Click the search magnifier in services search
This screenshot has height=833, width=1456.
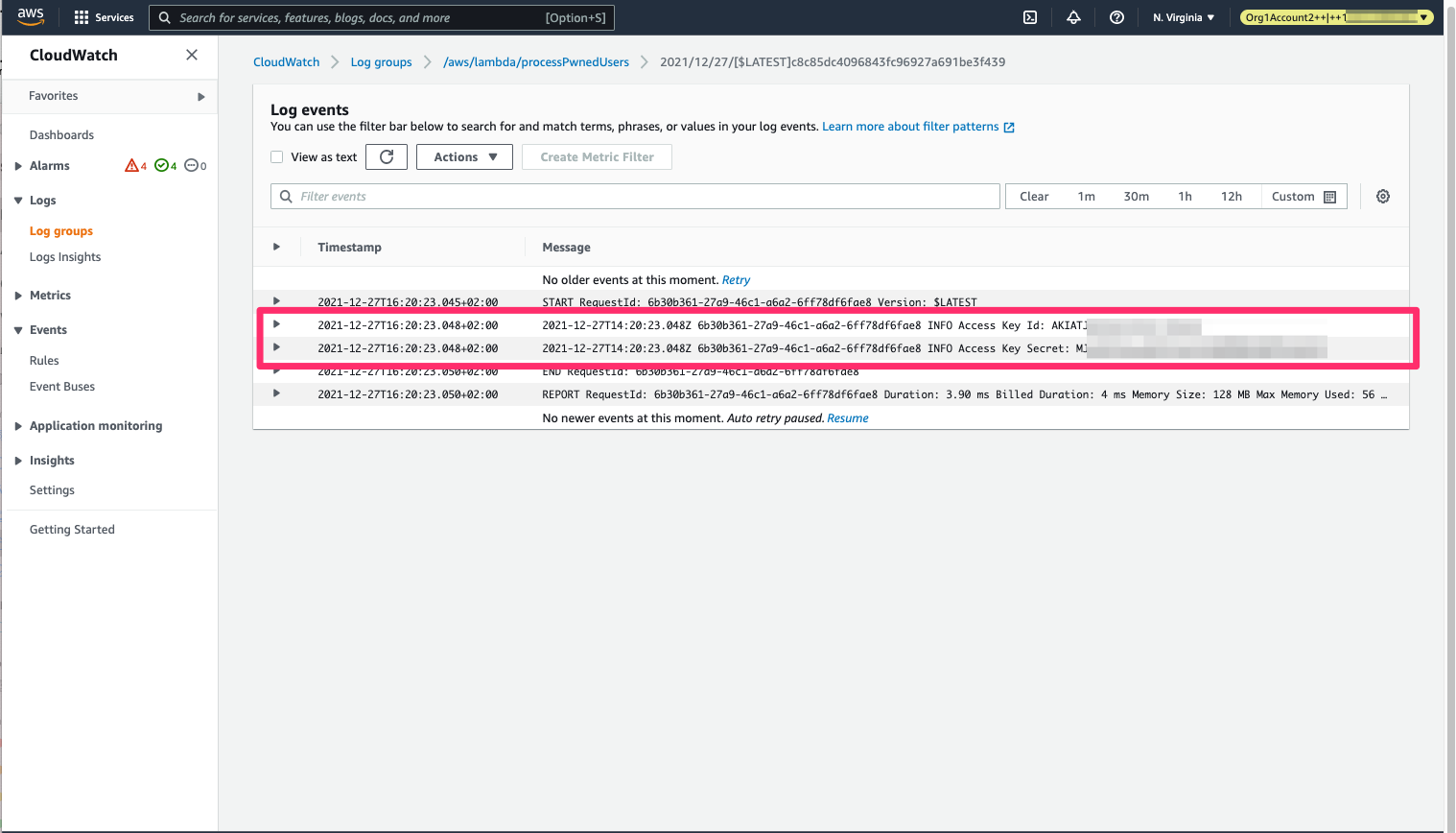(165, 17)
